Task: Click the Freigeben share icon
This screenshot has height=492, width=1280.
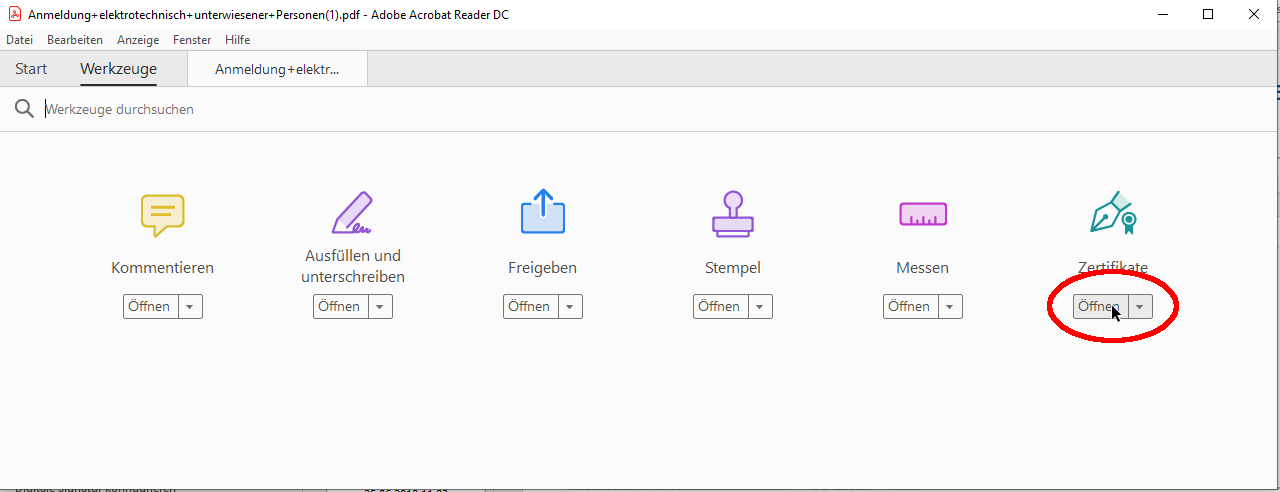Action: [542, 213]
